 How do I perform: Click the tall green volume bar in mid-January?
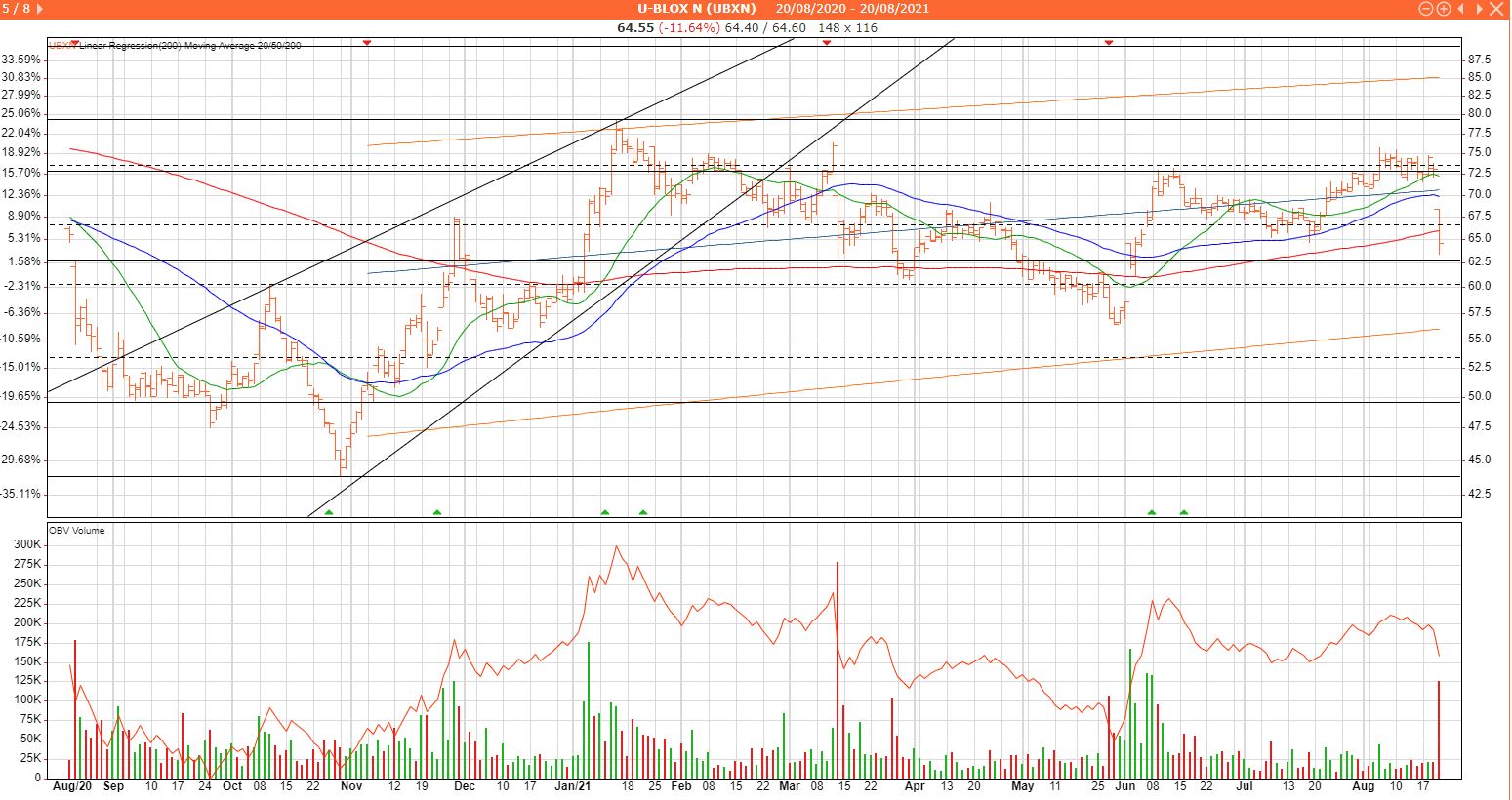(x=589, y=709)
